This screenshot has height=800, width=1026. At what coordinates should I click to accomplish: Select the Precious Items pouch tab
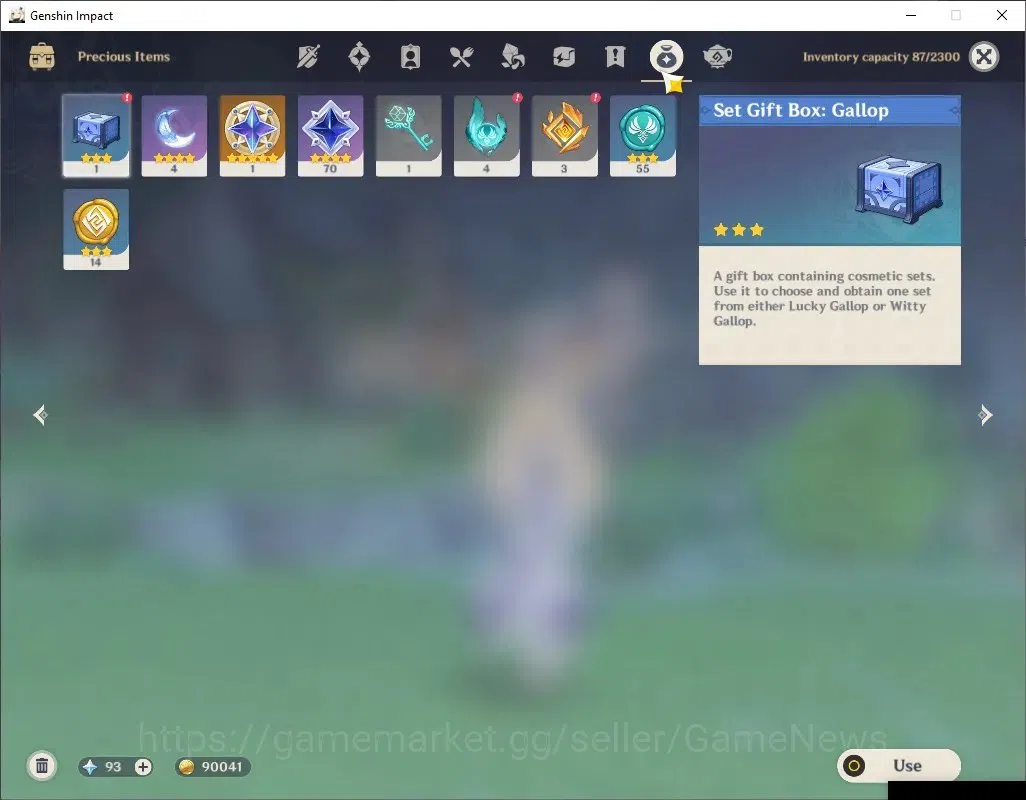pyautogui.click(x=666, y=57)
